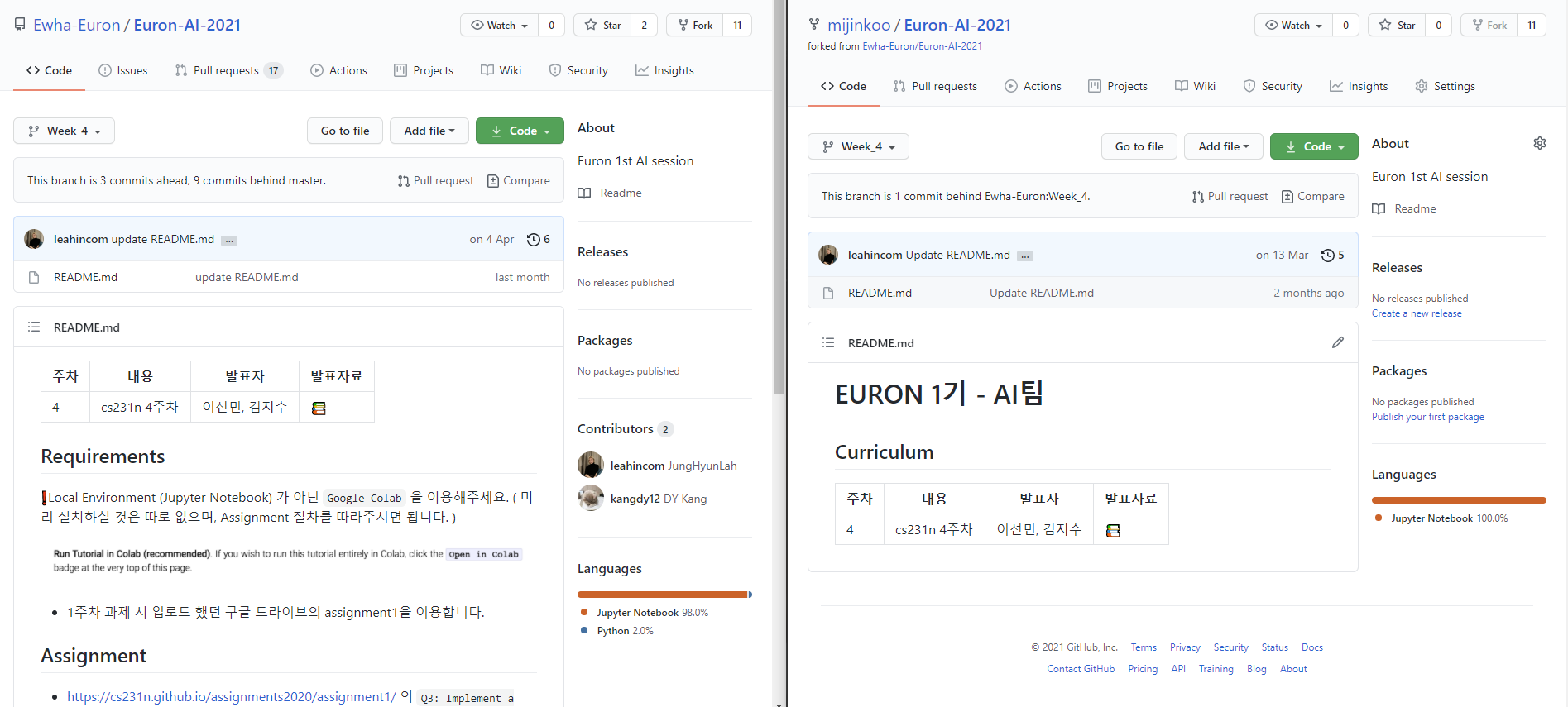Fork the Ewha-Euron repository
Screen dimensions: 1568x707
[695, 25]
